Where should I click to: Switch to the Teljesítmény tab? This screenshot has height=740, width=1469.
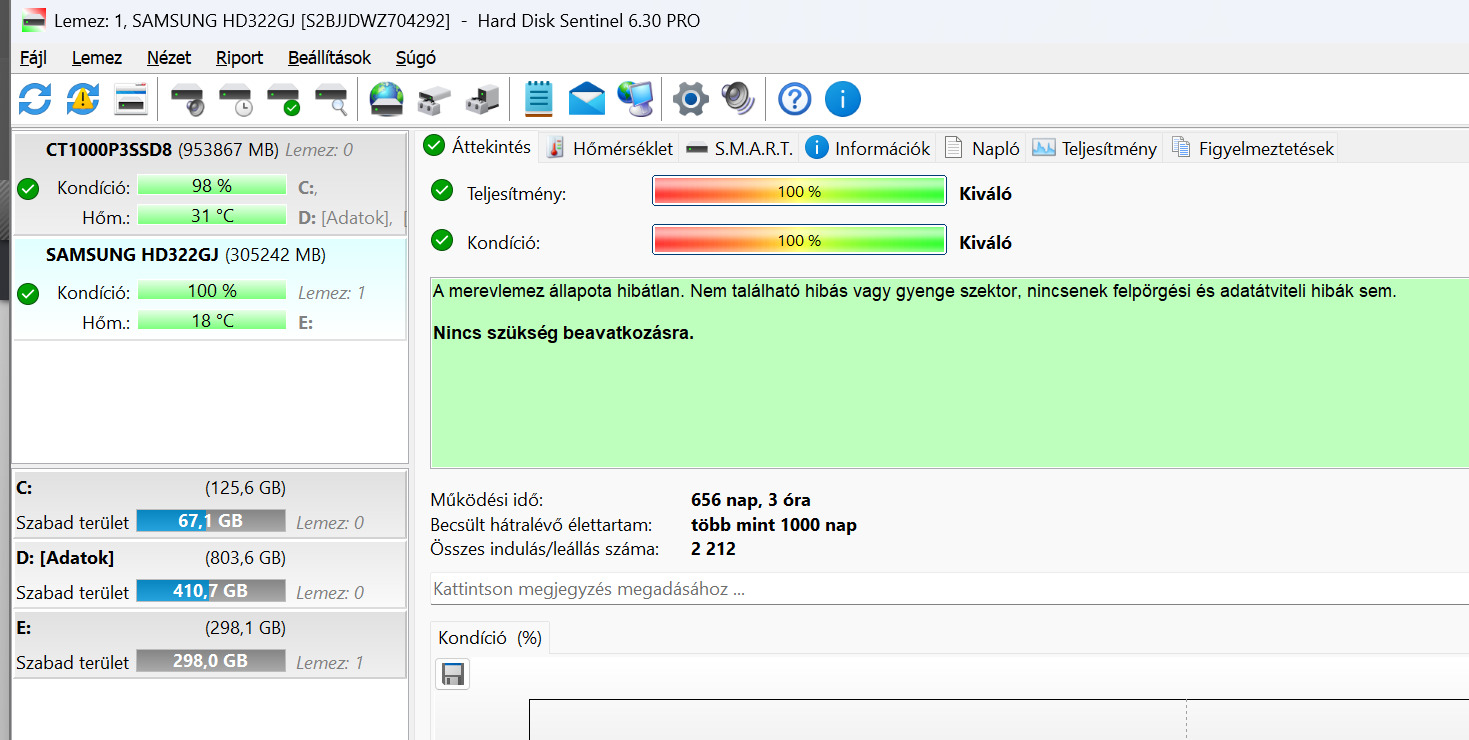[1095, 148]
